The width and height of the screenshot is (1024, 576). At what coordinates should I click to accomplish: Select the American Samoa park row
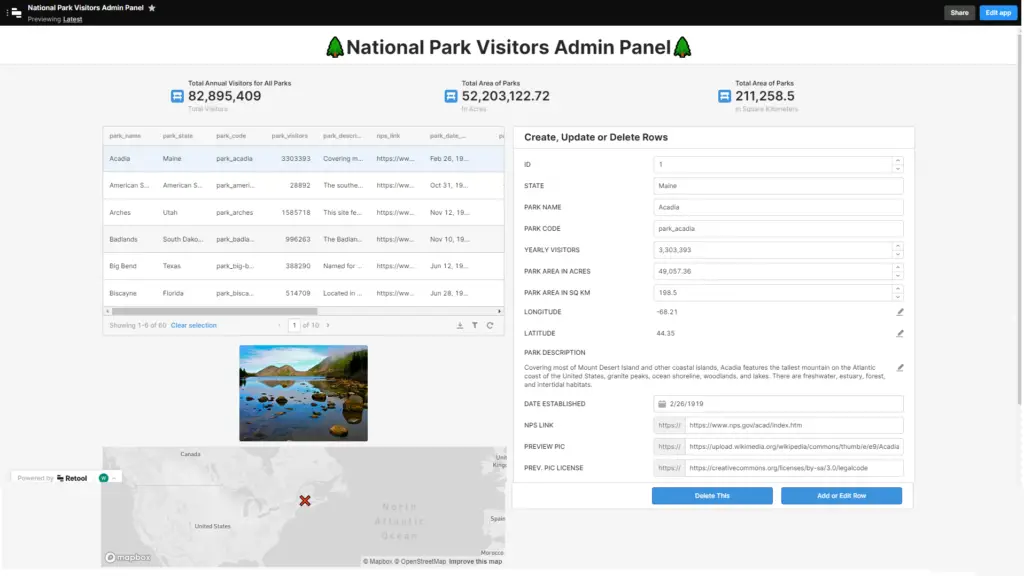coord(304,185)
